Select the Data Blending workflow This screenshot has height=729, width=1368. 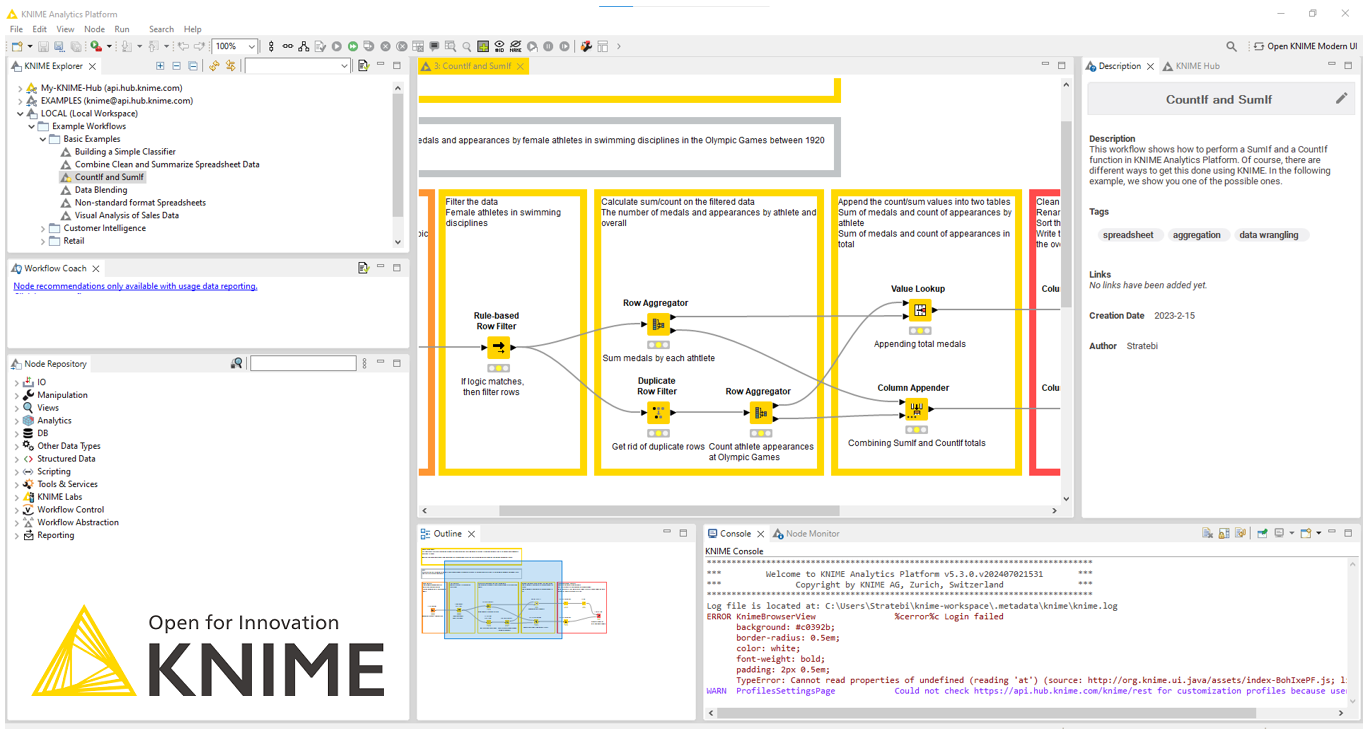(101, 190)
